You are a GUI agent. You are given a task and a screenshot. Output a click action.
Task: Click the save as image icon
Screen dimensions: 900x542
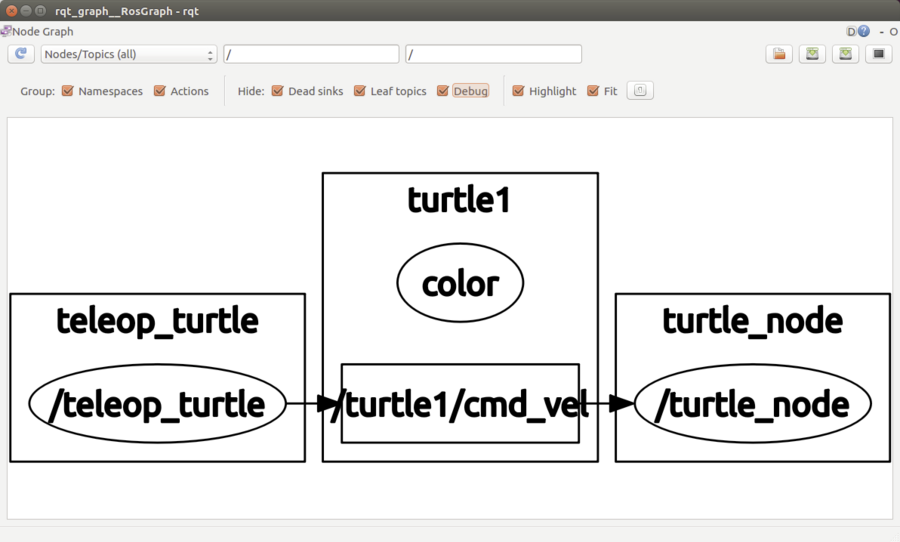click(x=879, y=54)
